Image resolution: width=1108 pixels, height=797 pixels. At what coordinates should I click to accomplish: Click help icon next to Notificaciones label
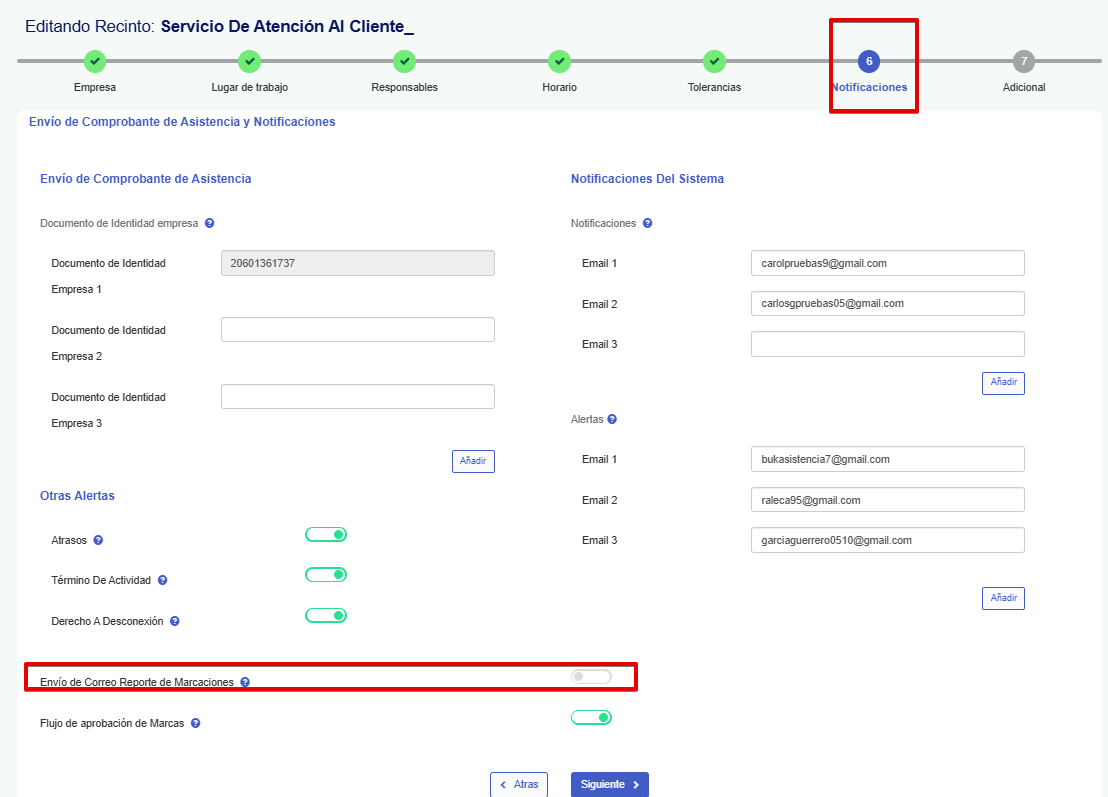(647, 224)
